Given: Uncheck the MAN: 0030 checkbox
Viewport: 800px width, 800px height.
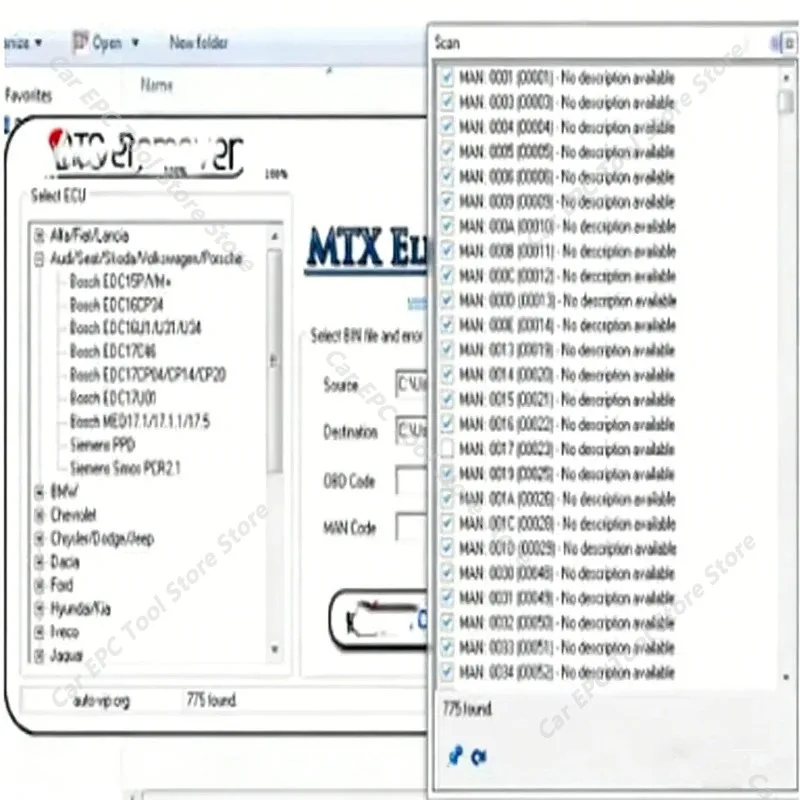Looking at the screenshot, I should tap(447, 573).
